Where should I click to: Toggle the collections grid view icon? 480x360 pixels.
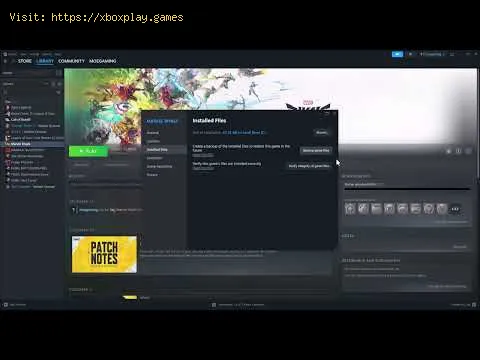[59, 73]
